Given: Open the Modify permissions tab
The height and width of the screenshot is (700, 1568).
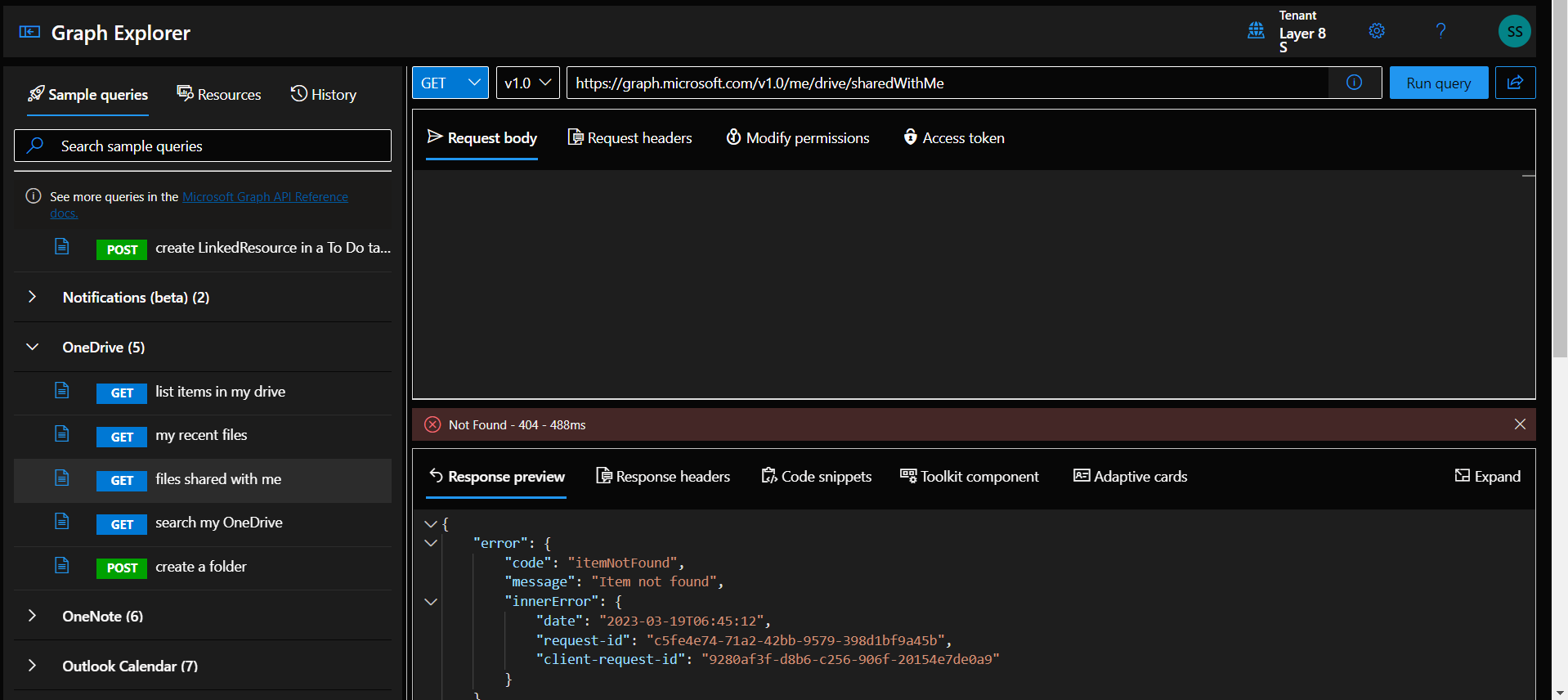Looking at the screenshot, I should coord(798,138).
